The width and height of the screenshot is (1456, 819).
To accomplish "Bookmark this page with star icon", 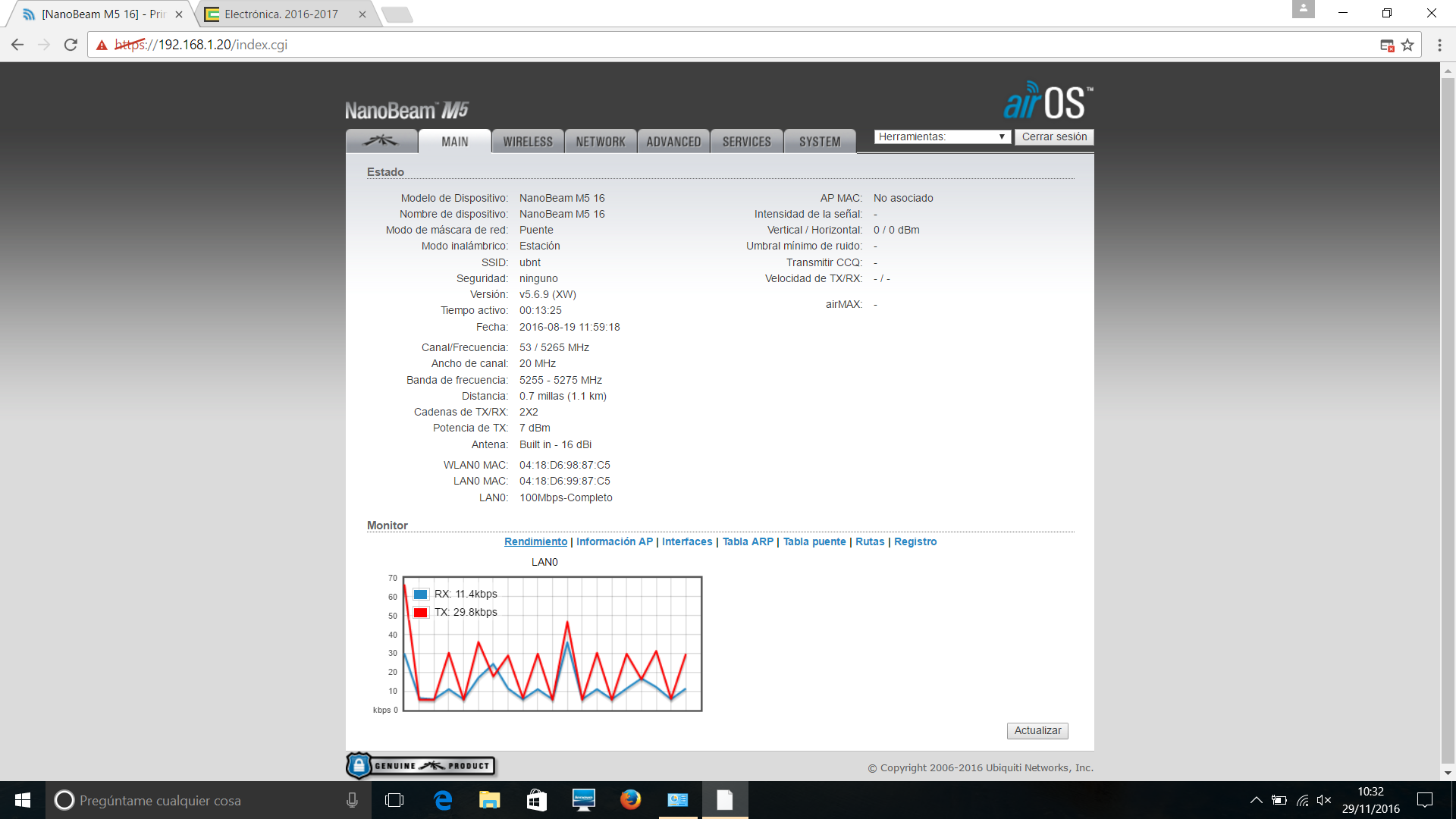I will [1407, 45].
